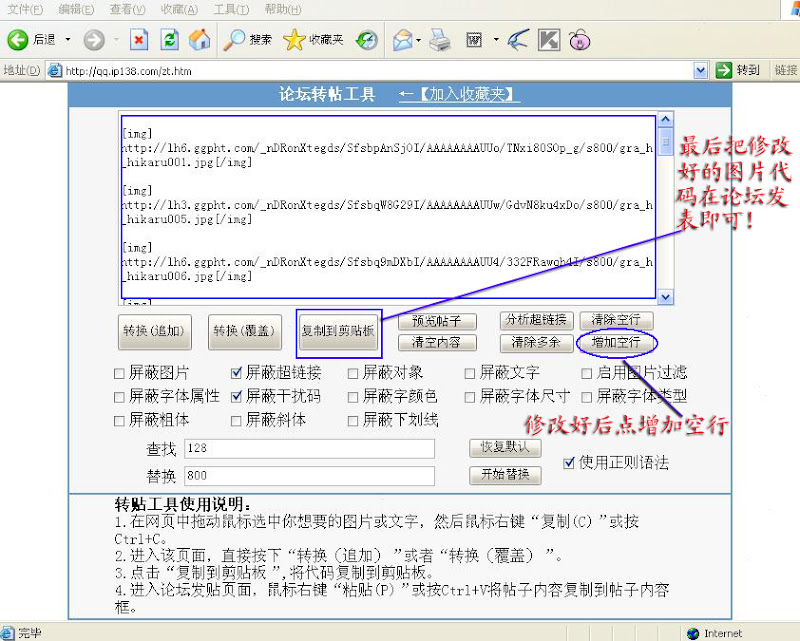The width and height of the screenshot is (800, 641).
Task: Click the 转换(覆盖) button
Action: coord(245,332)
